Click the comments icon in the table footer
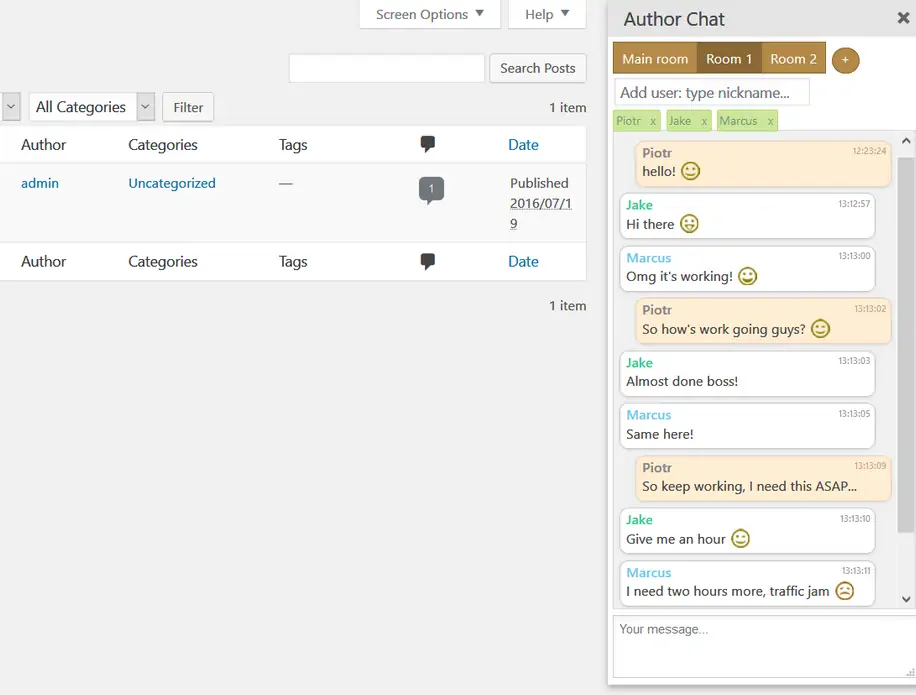This screenshot has height=695, width=916. coord(428,262)
